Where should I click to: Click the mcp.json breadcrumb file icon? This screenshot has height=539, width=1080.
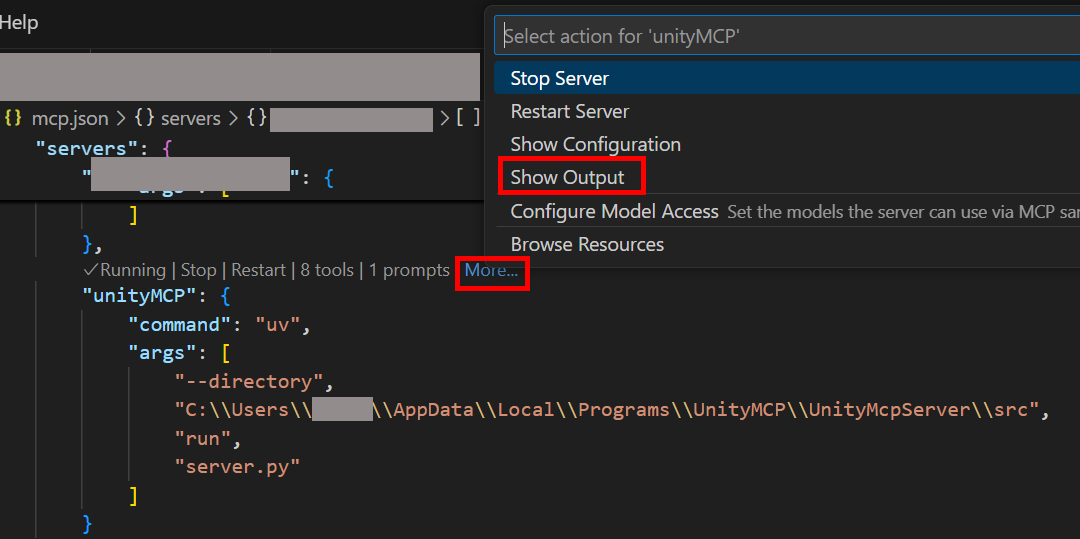(x=13, y=118)
